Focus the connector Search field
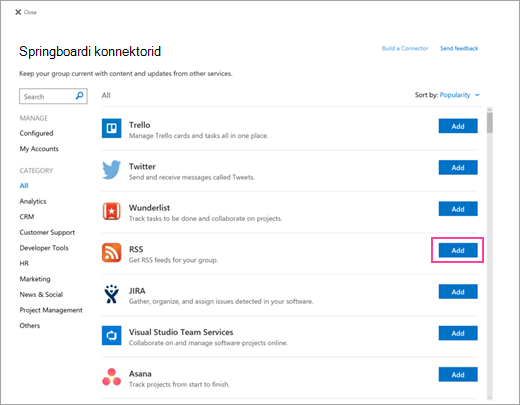The height and width of the screenshot is (405, 520). pyautogui.click(x=53, y=96)
